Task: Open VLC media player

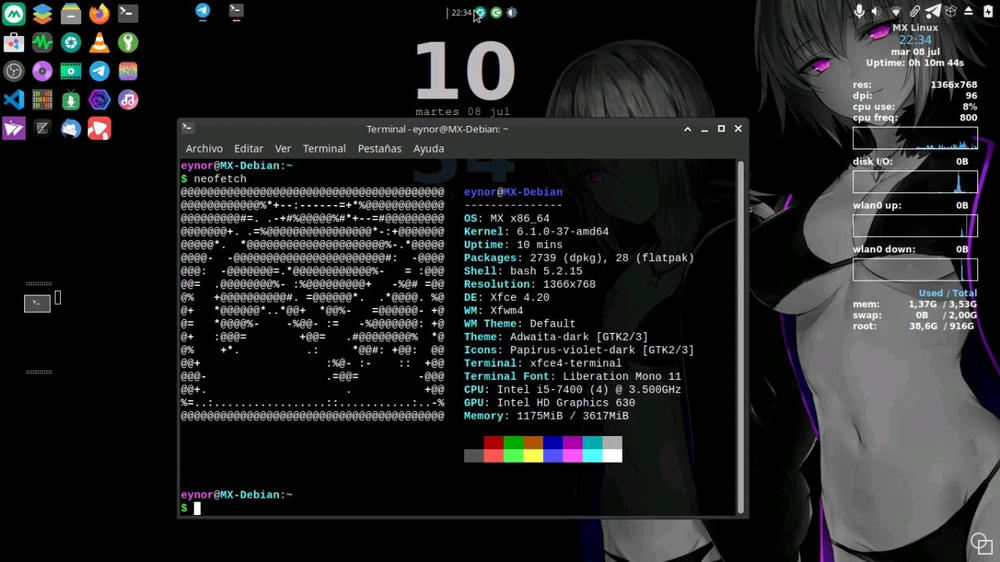Action: (99, 43)
